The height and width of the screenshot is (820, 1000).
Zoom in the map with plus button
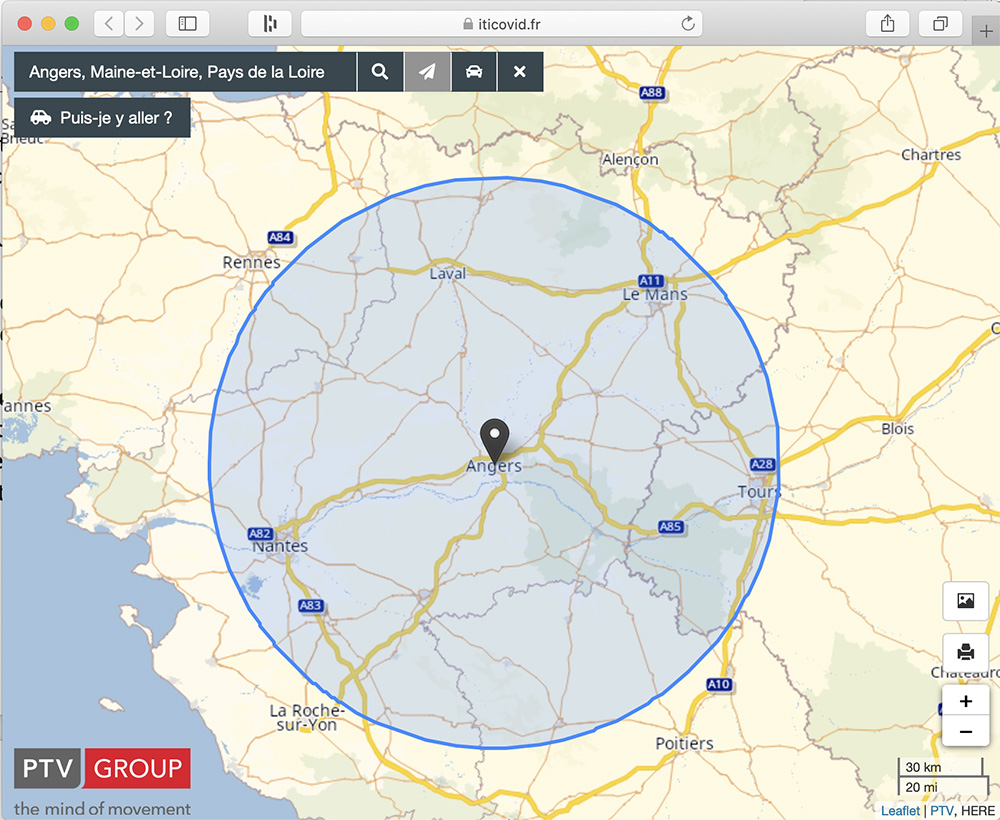point(965,701)
